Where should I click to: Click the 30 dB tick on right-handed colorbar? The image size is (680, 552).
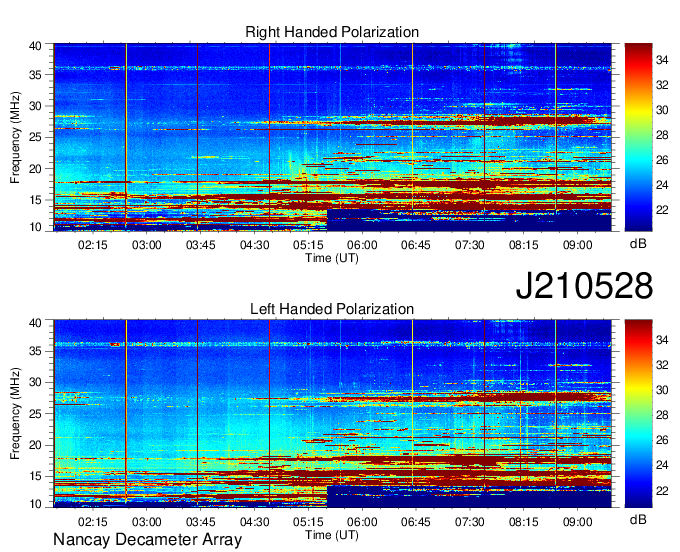point(662,110)
